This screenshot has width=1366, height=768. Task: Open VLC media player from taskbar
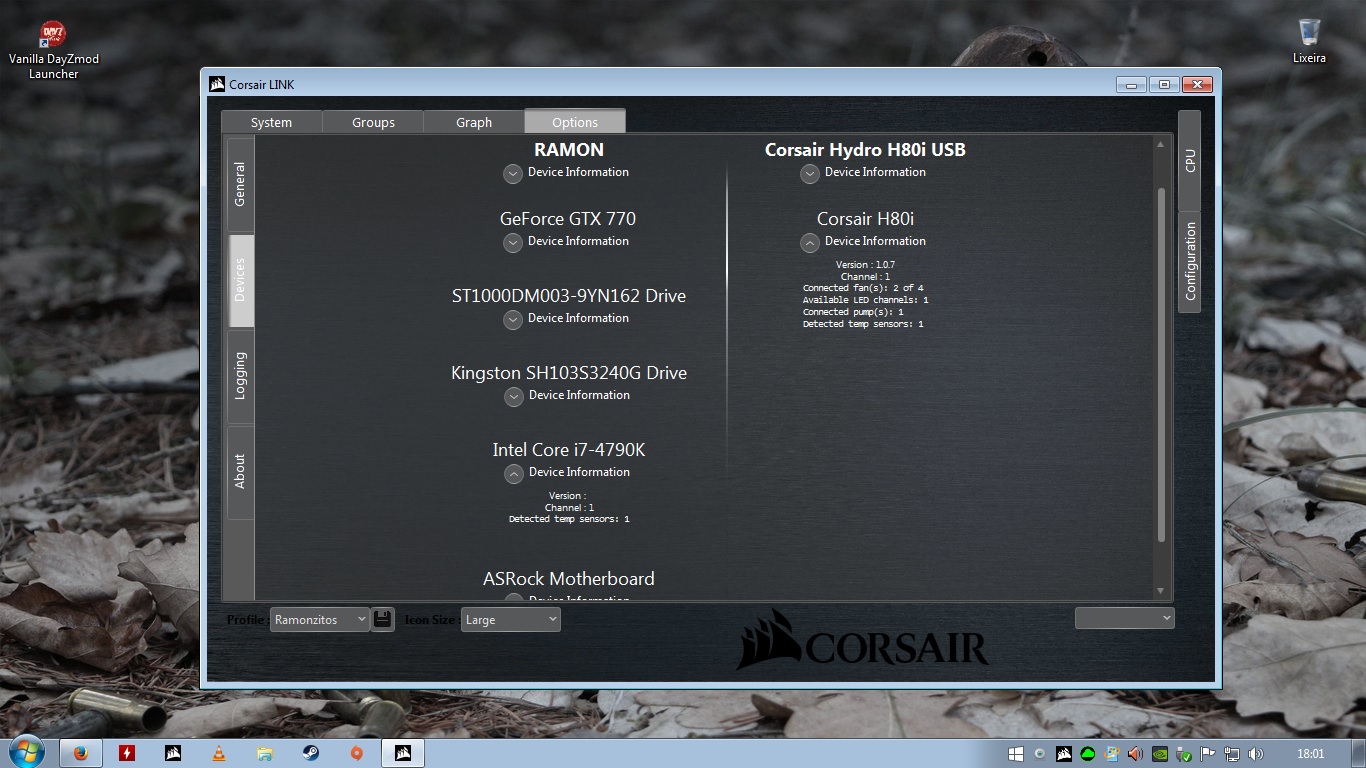point(219,753)
